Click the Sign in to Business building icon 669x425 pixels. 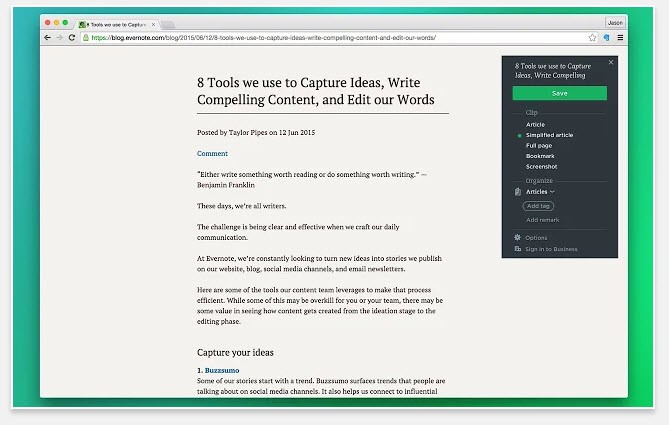[518, 249]
